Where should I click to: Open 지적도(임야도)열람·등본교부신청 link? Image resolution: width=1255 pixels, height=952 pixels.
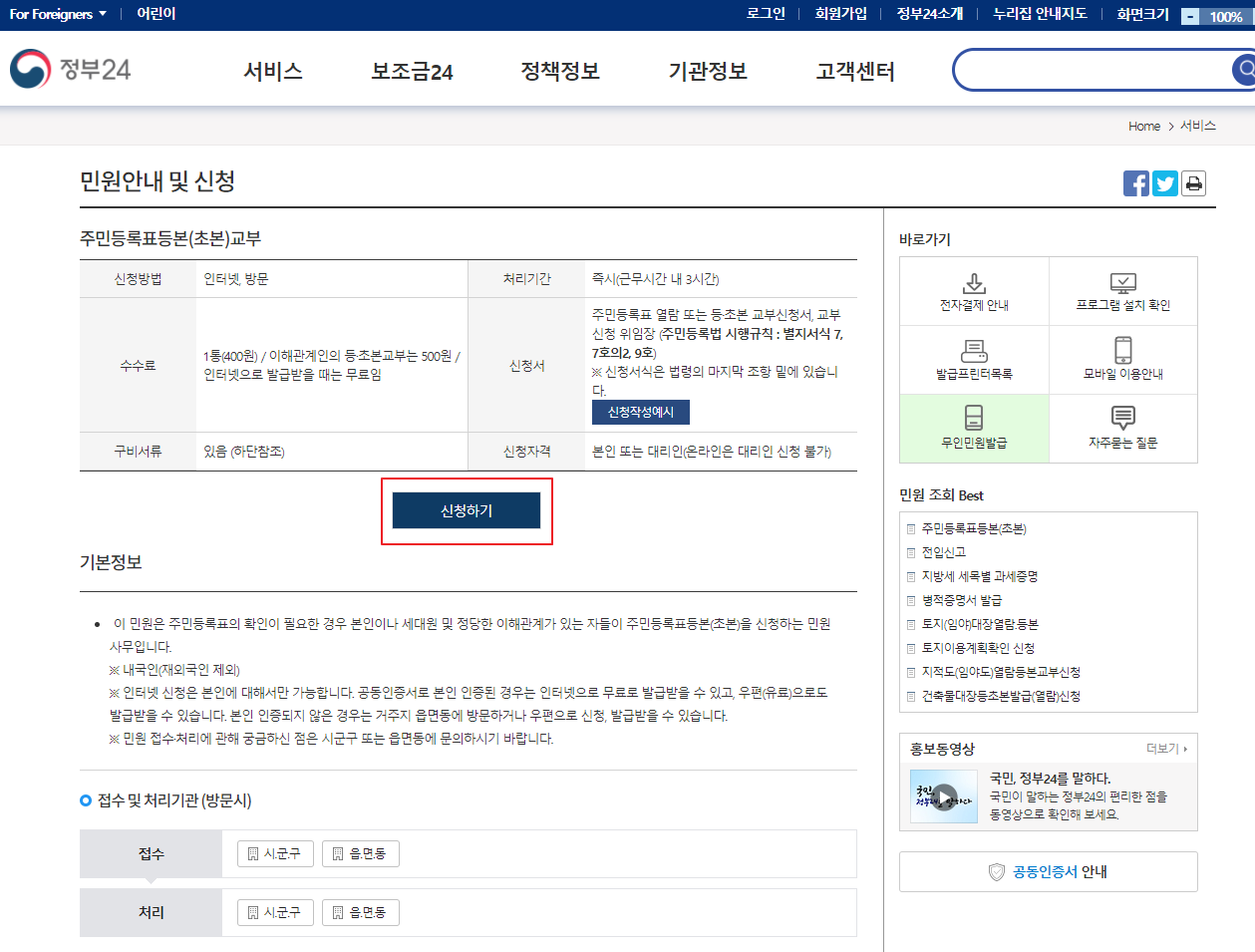tap(1001, 672)
